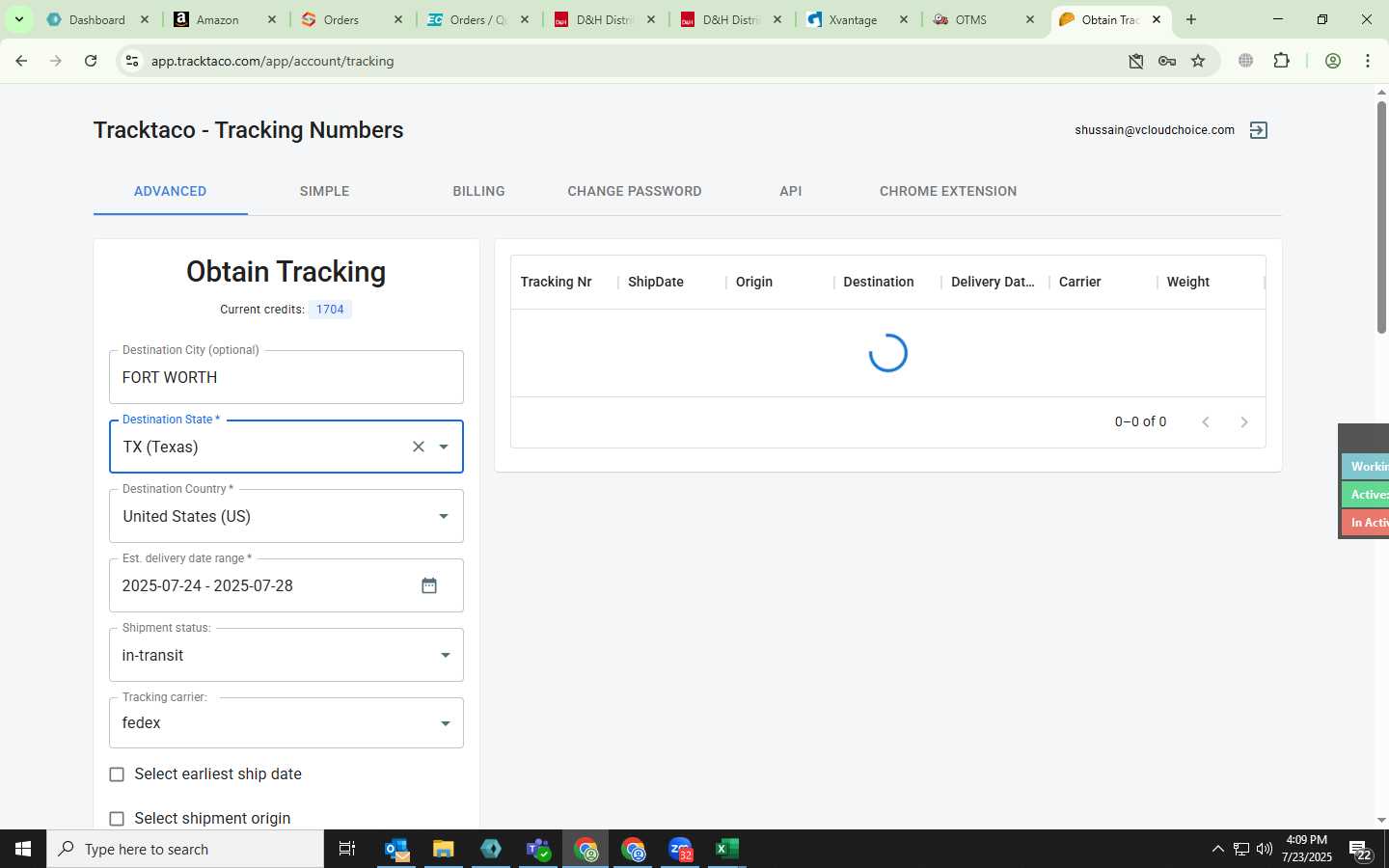Switch to the Amazon browser tab

[x=218, y=19]
